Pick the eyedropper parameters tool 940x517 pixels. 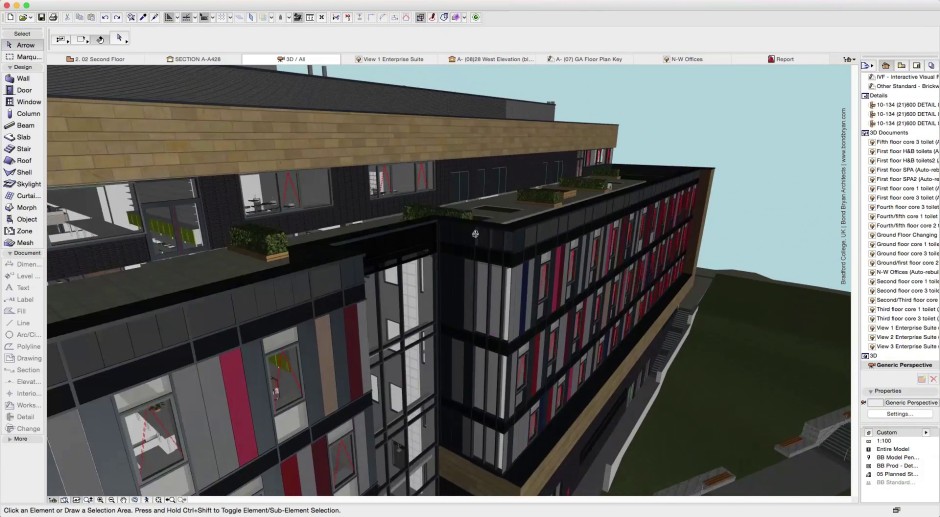point(143,17)
